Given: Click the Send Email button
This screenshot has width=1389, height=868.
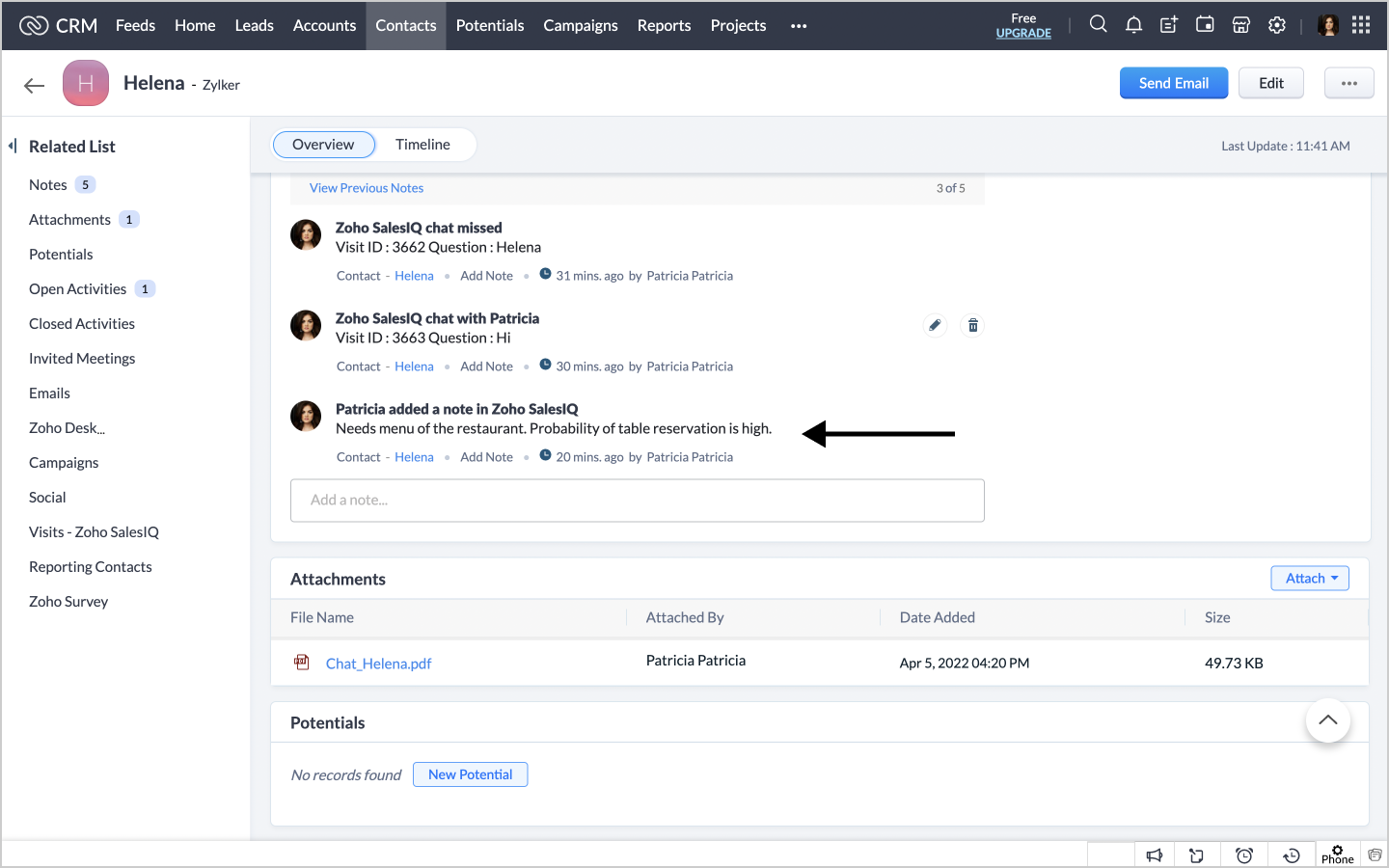Looking at the screenshot, I should 1174,83.
